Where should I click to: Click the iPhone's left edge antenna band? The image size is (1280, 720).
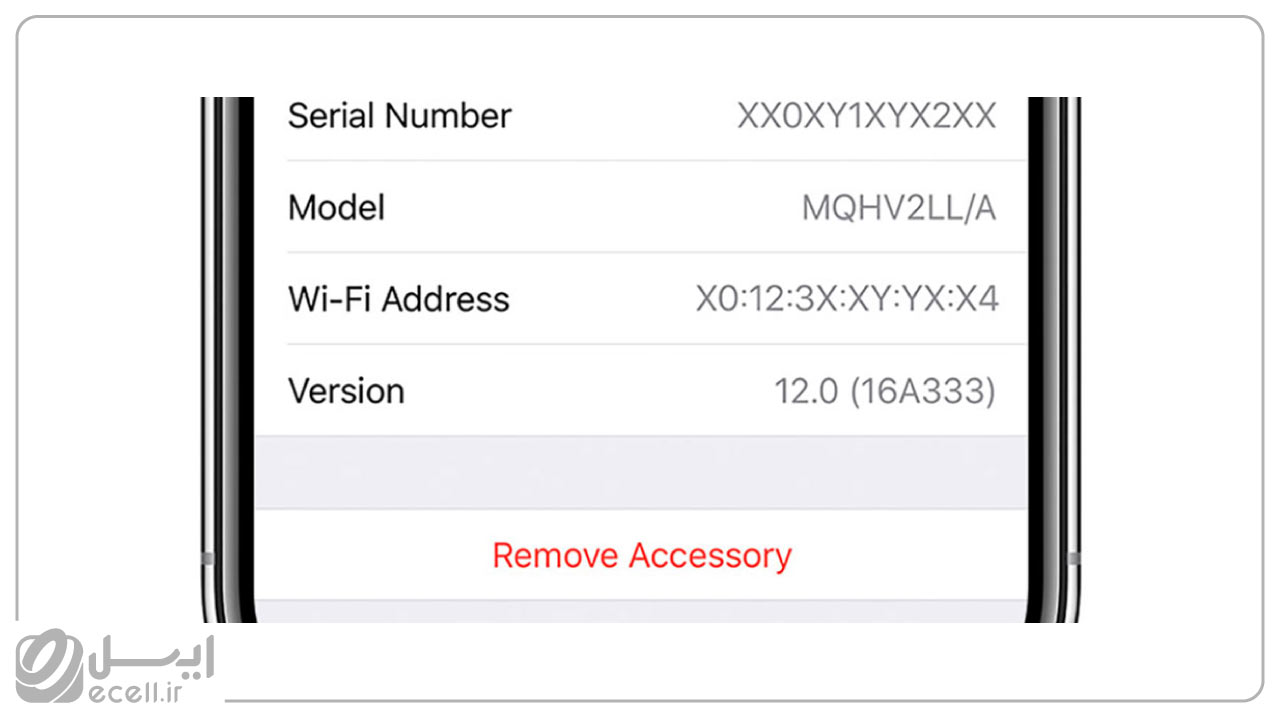pos(207,558)
